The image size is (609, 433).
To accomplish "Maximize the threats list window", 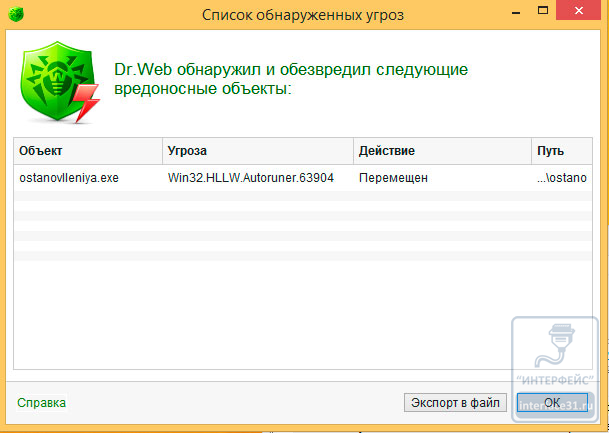I will (x=543, y=10).
